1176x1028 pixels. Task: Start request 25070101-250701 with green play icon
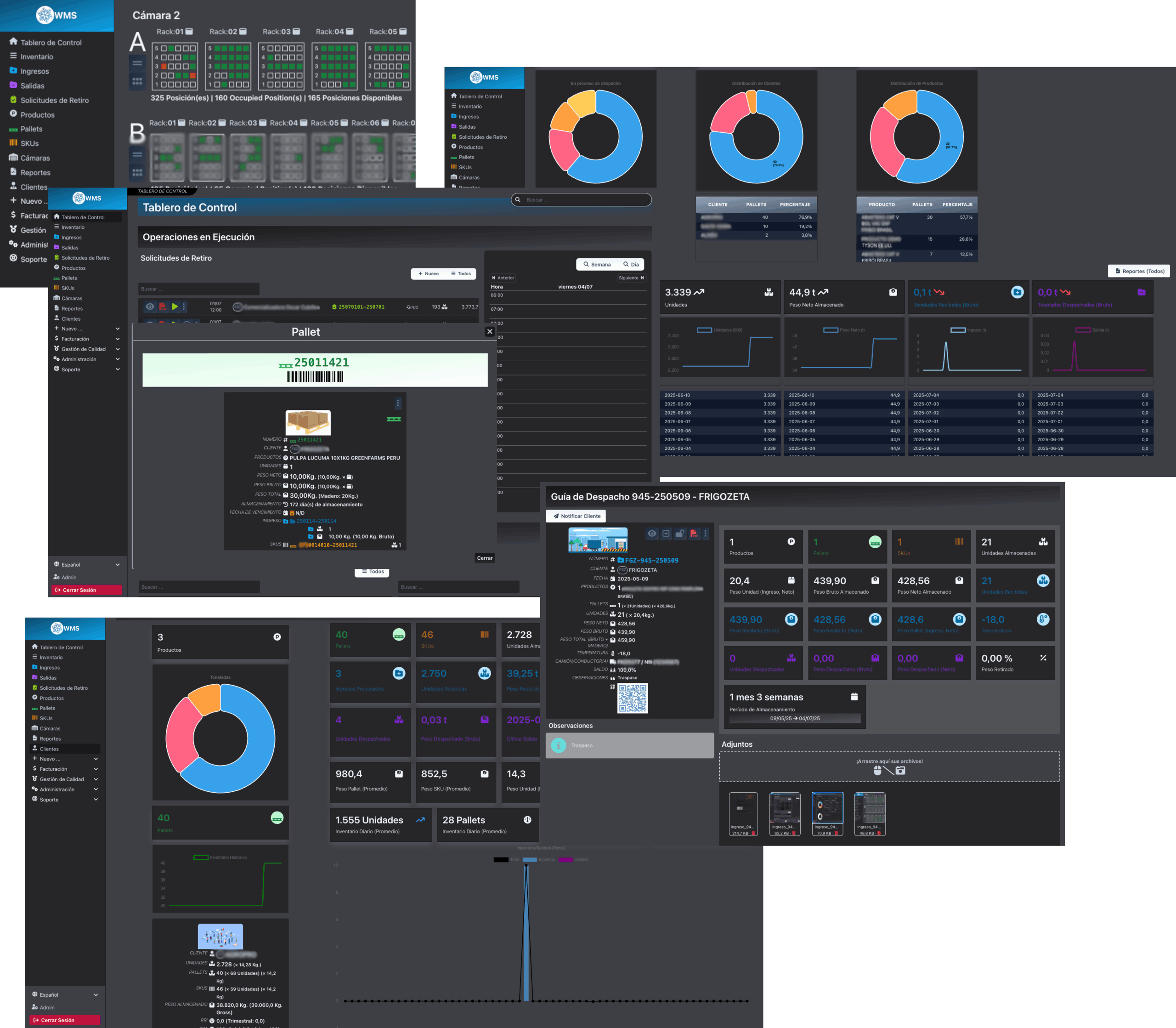click(174, 307)
